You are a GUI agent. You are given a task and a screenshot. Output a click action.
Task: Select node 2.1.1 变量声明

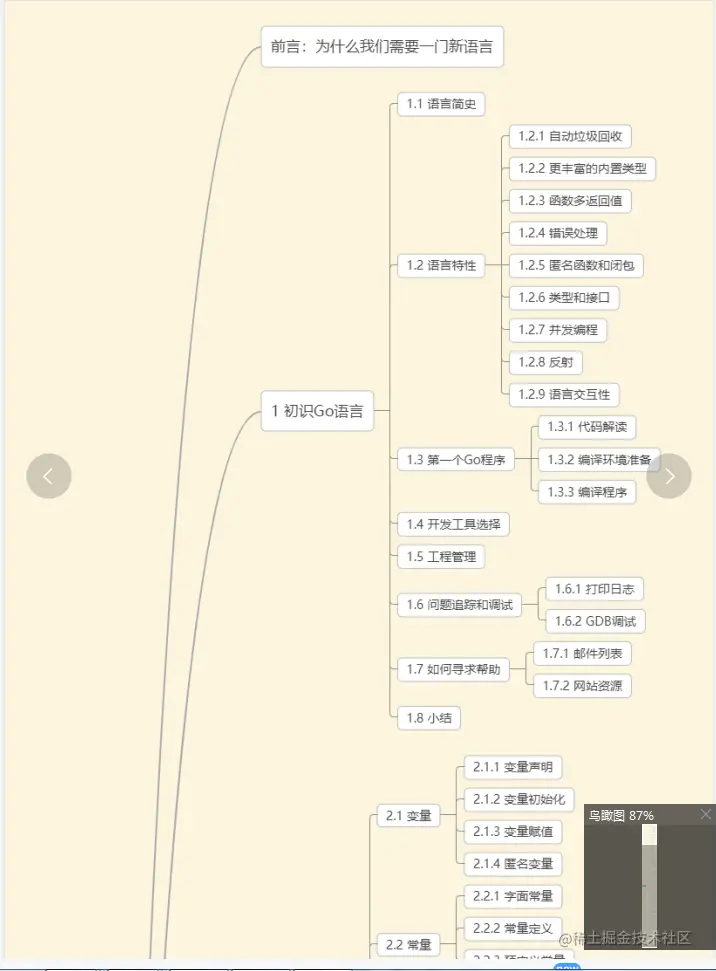point(513,767)
